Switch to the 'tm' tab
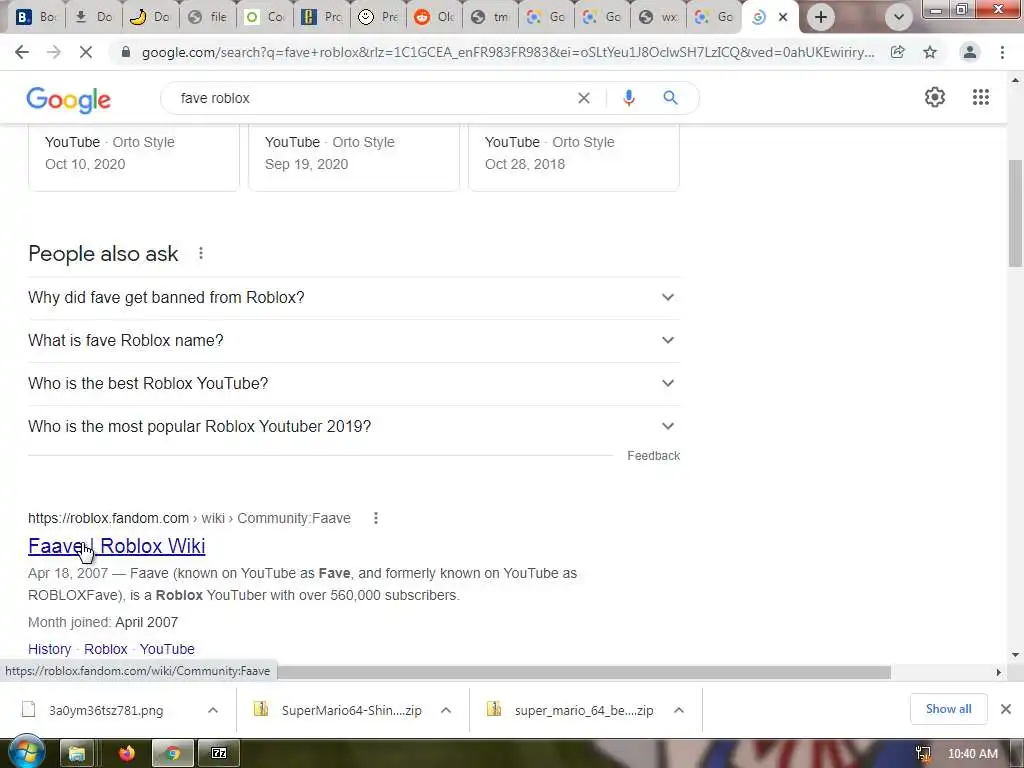 491,18
